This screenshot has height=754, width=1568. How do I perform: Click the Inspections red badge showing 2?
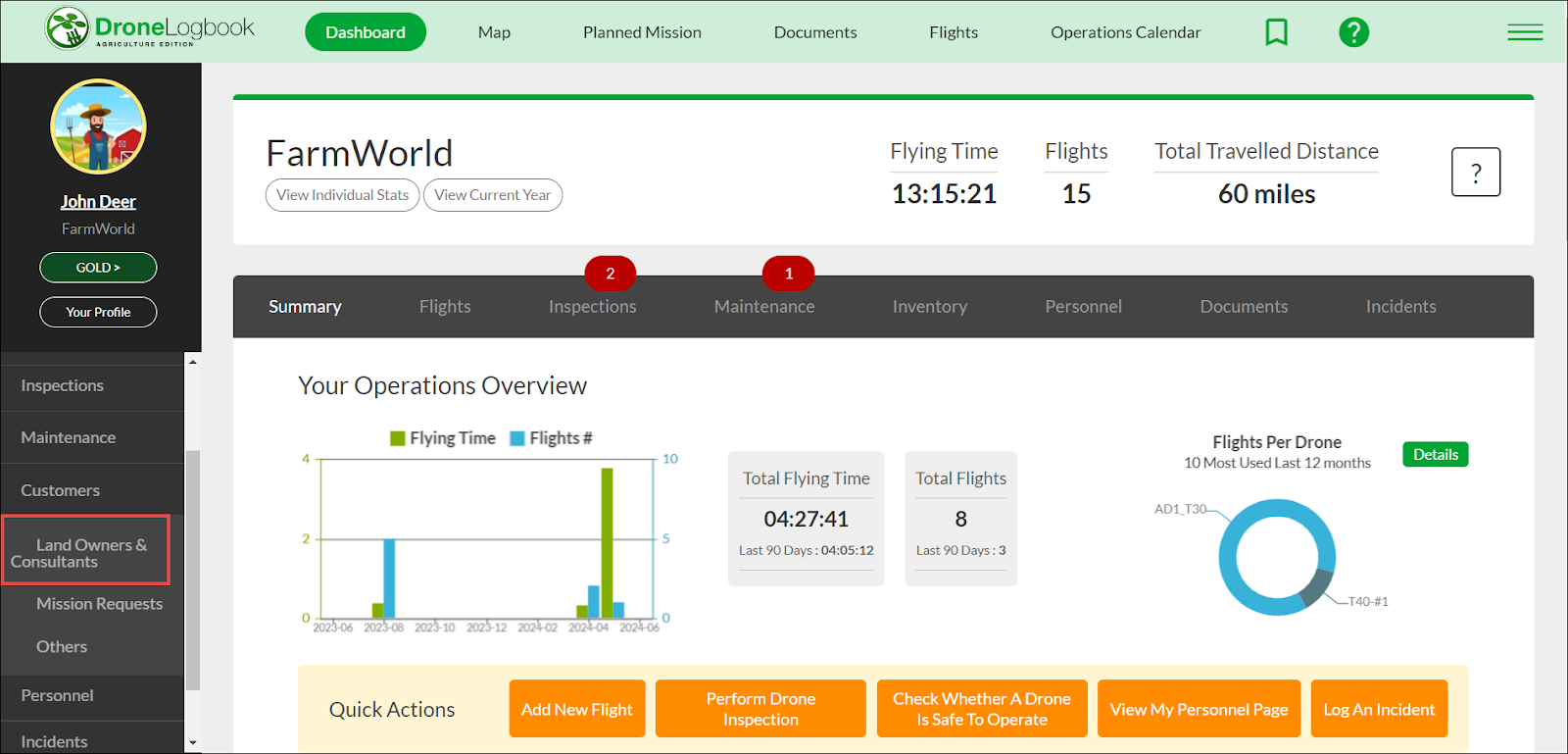click(x=610, y=274)
